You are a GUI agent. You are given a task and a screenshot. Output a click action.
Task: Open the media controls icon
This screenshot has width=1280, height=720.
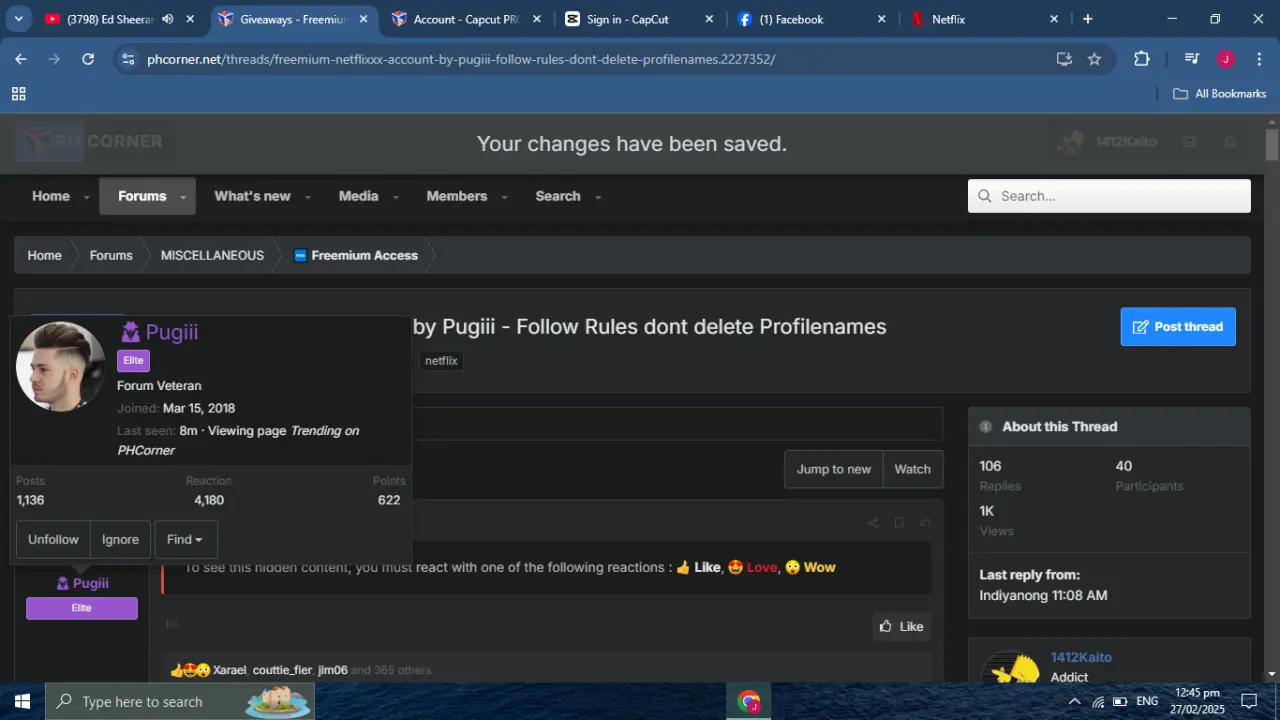tap(1191, 59)
